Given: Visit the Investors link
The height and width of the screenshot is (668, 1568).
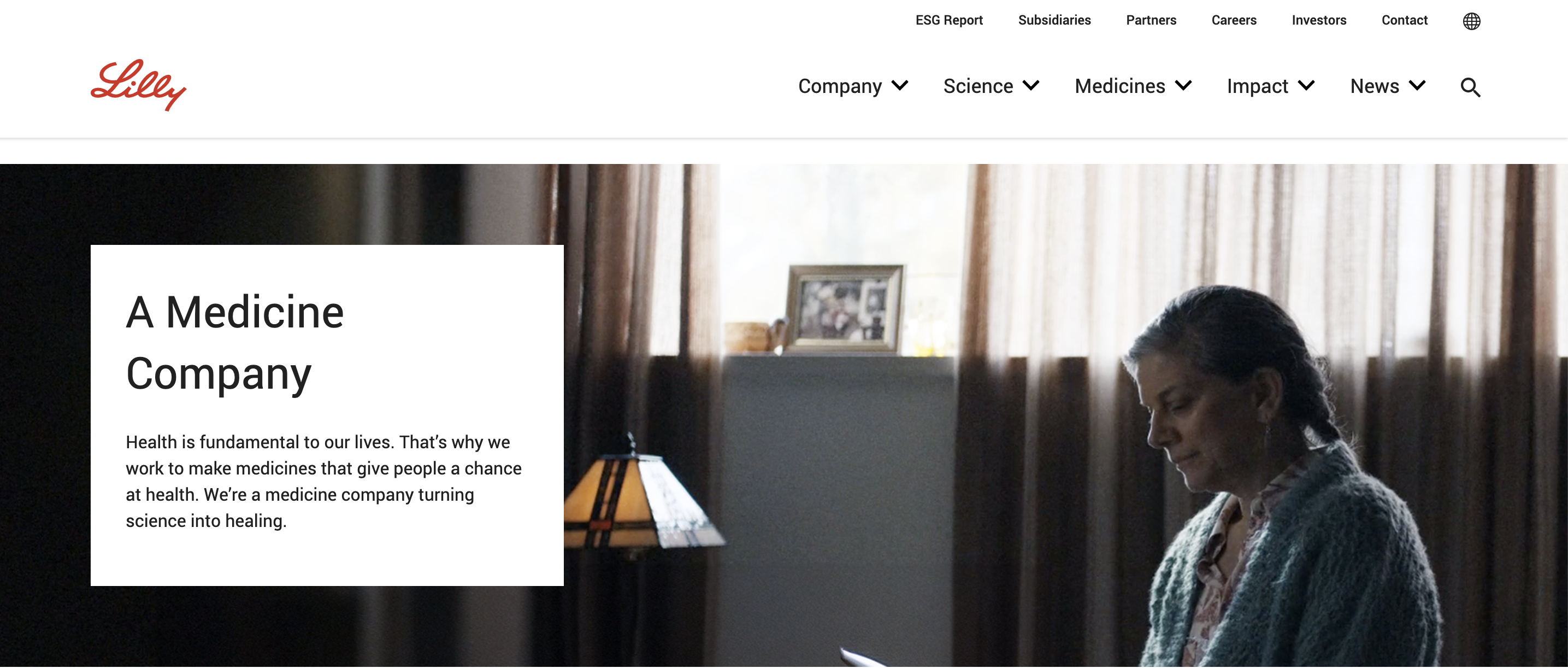Looking at the screenshot, I should pyautogui.click(x=1318, y=20).
